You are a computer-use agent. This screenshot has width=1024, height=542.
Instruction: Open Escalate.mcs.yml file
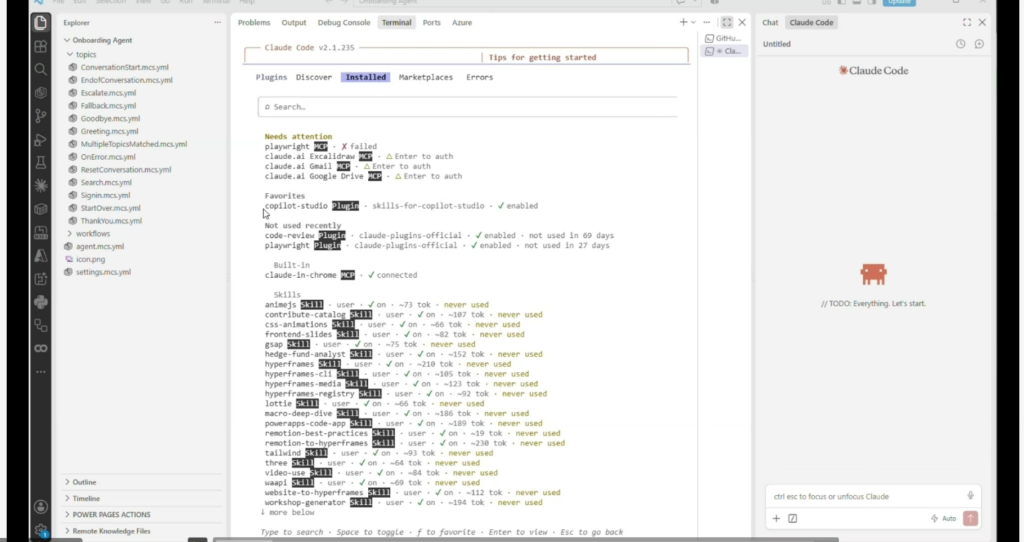[x=108, y=93]
